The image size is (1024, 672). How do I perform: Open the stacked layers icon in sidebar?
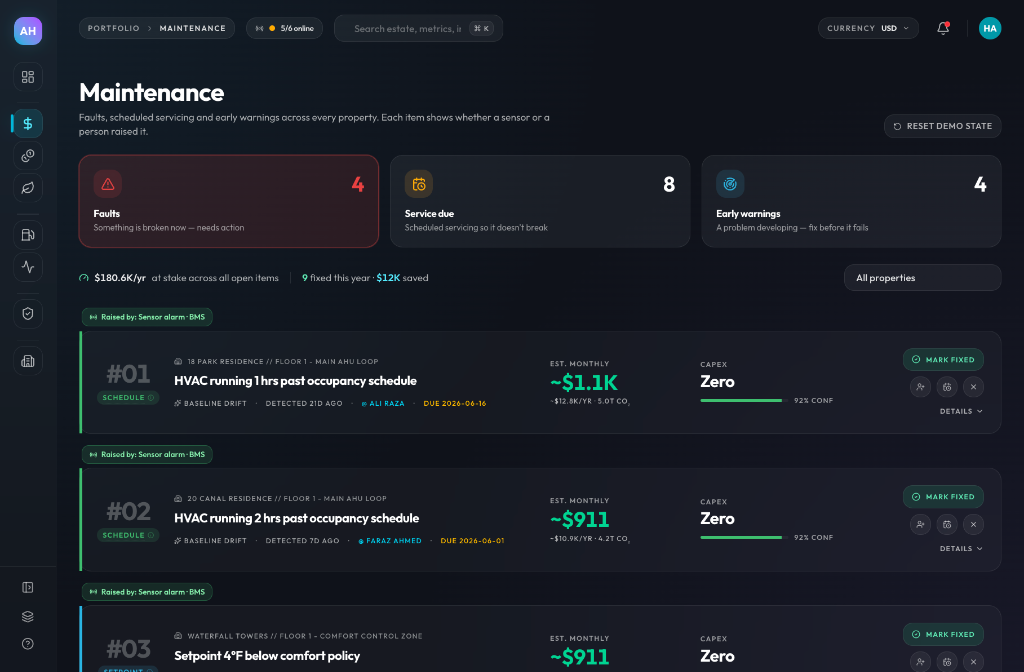tap(28, 616)
